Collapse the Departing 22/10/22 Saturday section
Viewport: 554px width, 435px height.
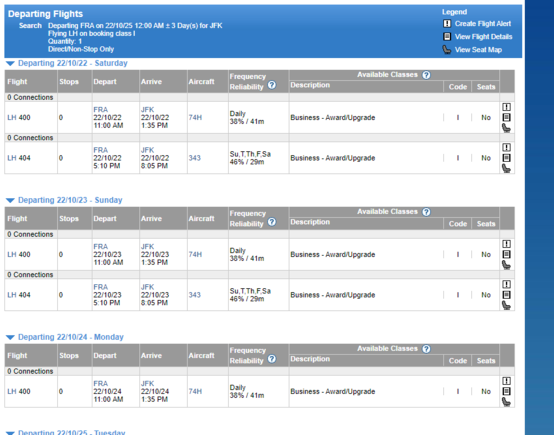point(10,64)
